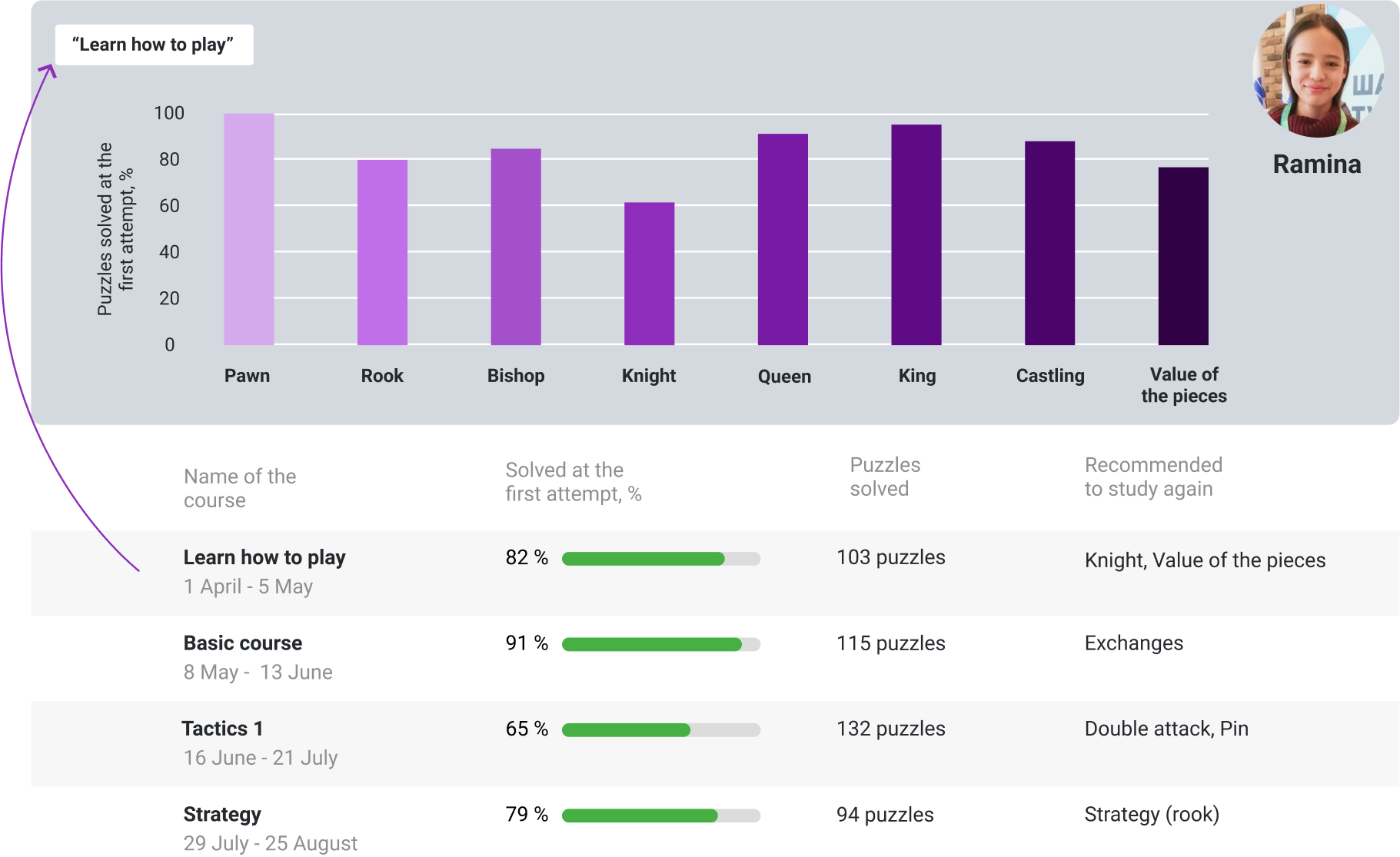Viewport: 1400px width, 857px height.
Task: Select the Value of the pieces bar
Action: click(x=1183, y=256)
